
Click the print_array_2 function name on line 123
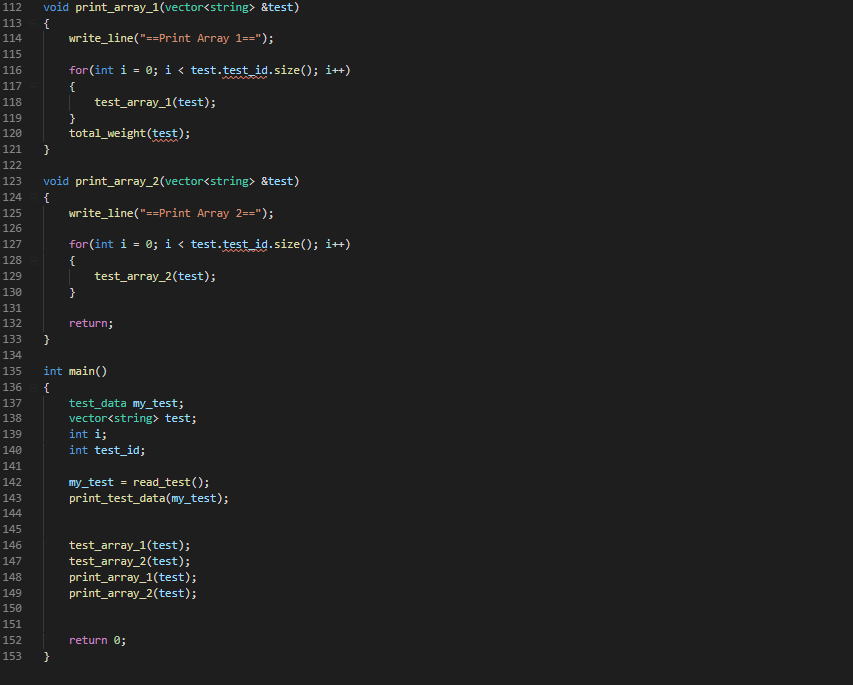(117, 181)
